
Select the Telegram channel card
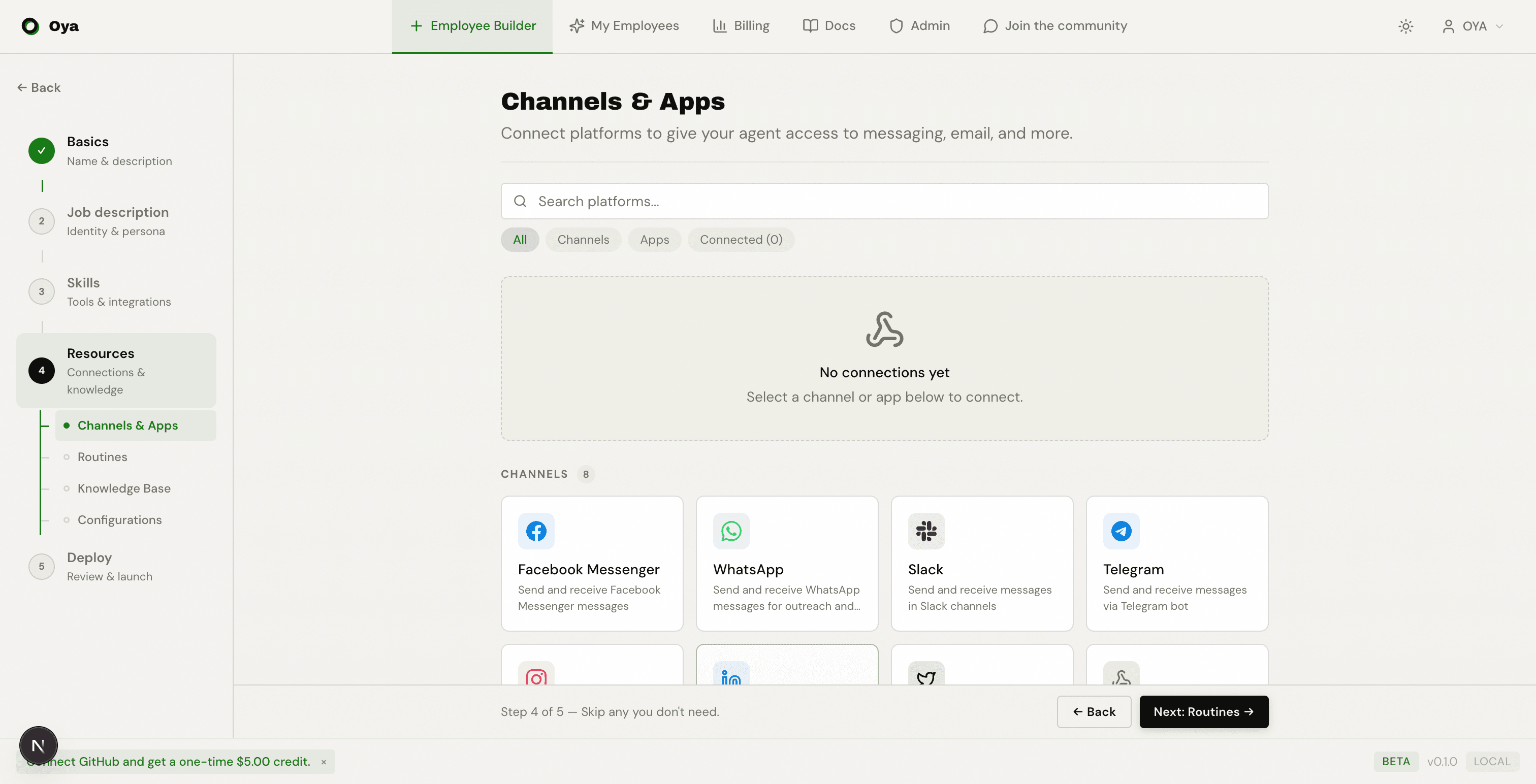pos(1176,563)
